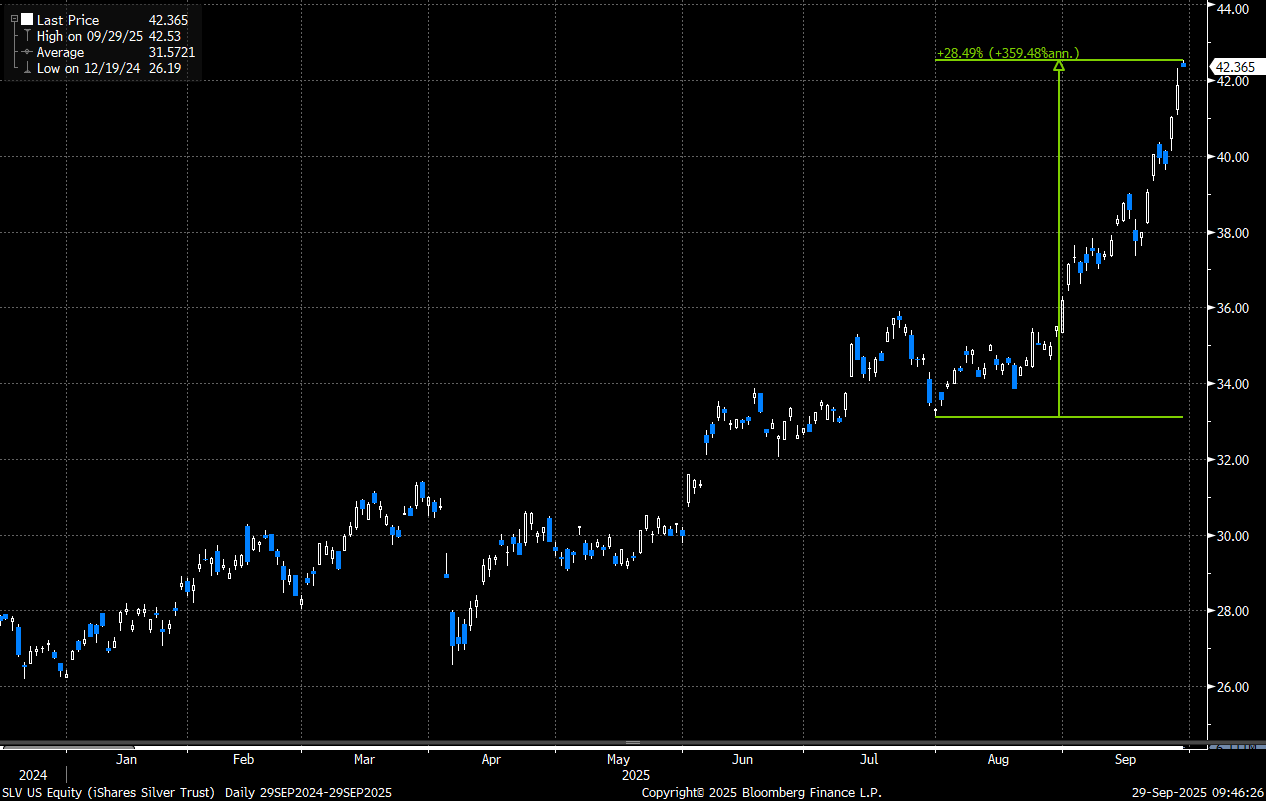Click the Average 31.5721 legend entry

click(x=115, y=52)
